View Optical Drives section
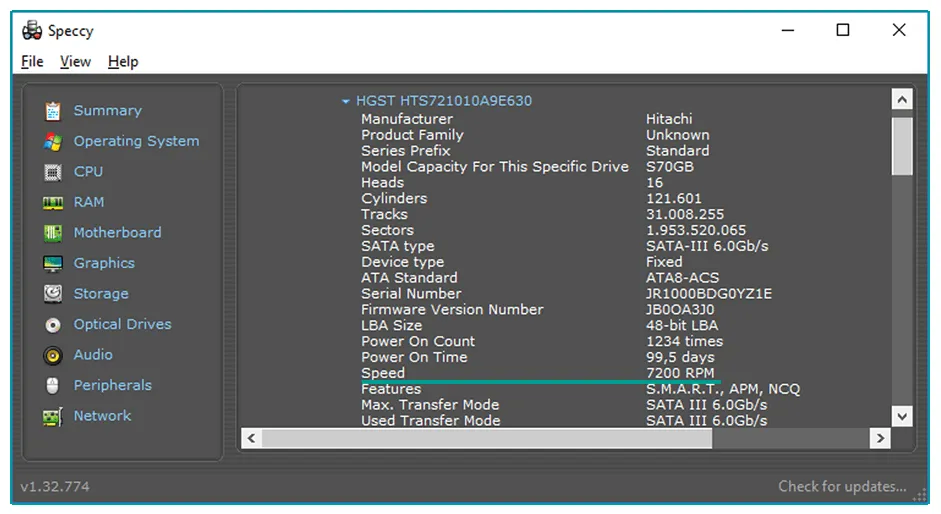The height and width of the screenshot is (514, 941). pyautogui.click(x=122, y=324)
